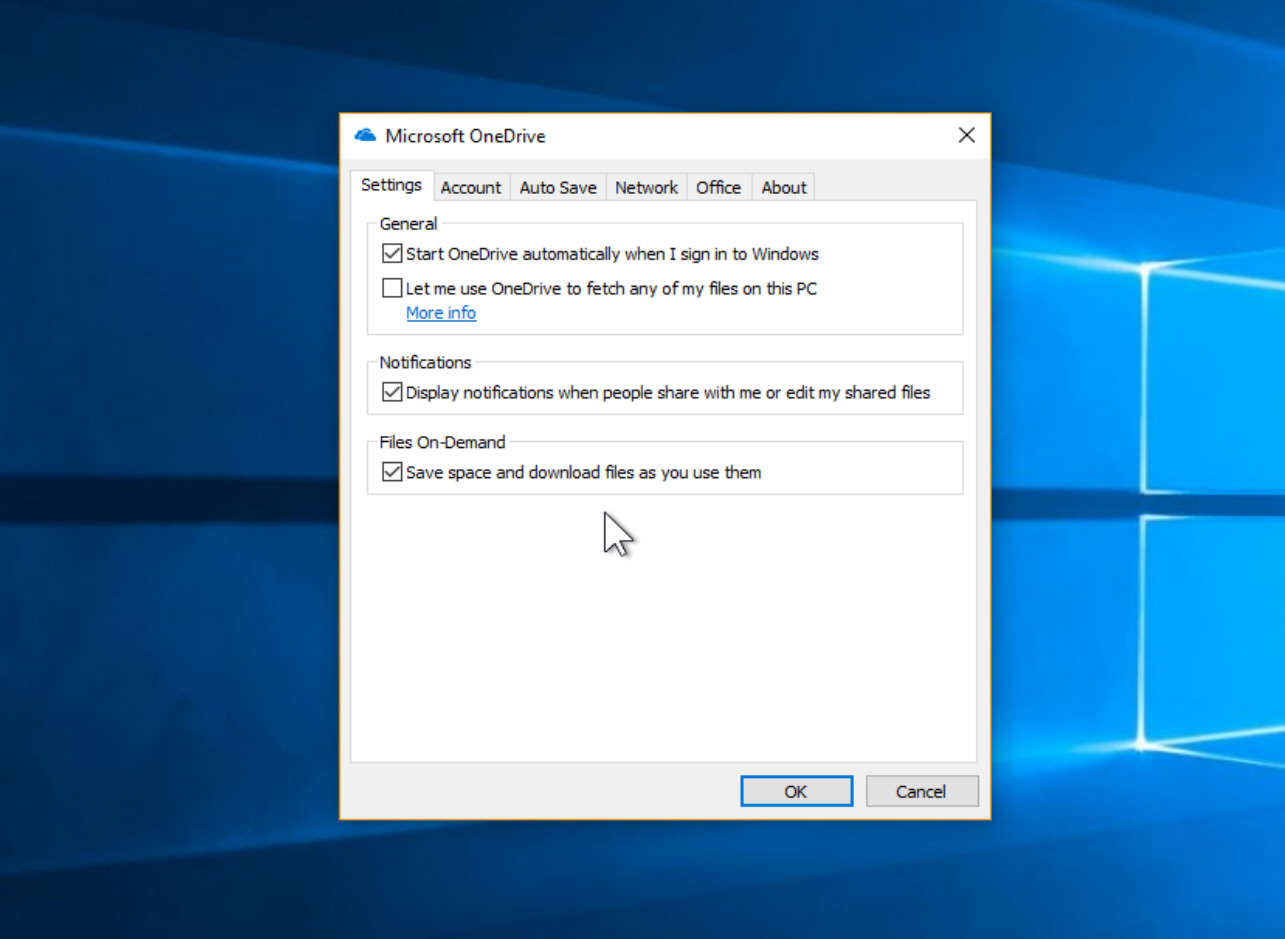
Task: Toggle Save space Files On-Demand checkbox
Action: click(x=392, y=472)
